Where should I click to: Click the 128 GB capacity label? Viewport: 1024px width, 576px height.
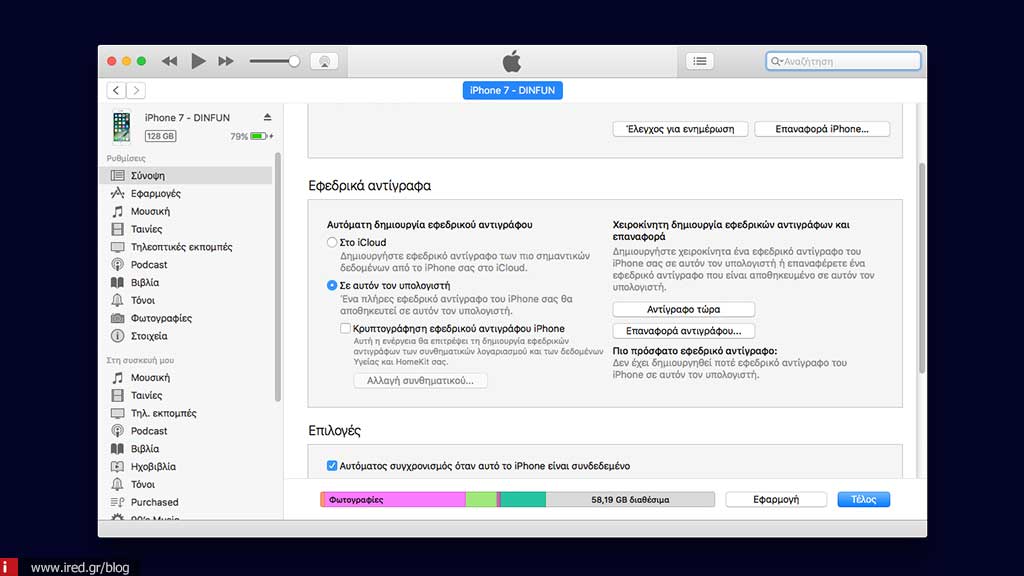click(x=160, y=136)
